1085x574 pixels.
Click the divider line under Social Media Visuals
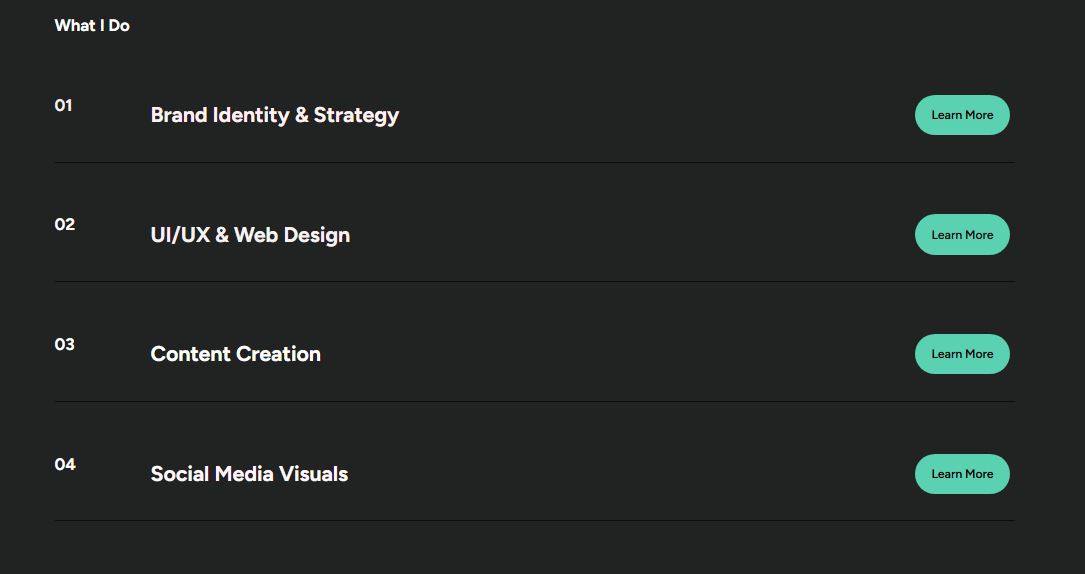pos(534,520)
